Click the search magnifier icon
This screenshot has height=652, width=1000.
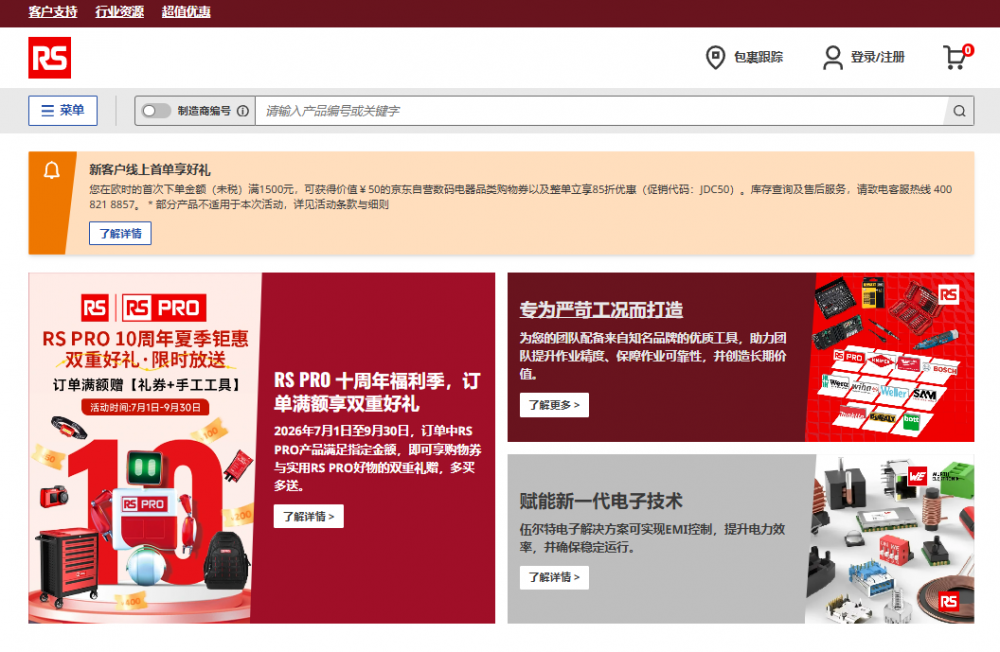tap(959, 111)
